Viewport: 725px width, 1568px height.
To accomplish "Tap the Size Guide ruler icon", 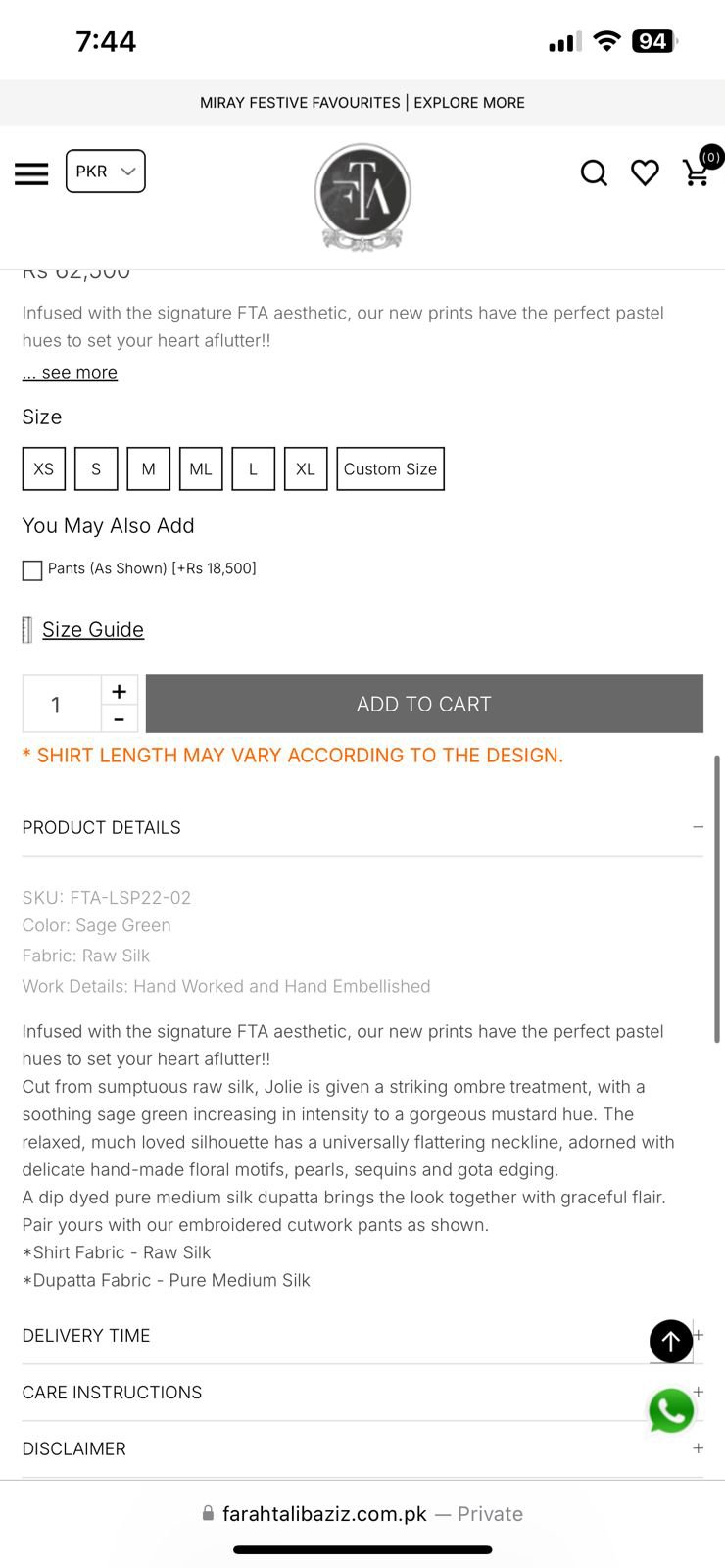I will click(x=27, y=630).
